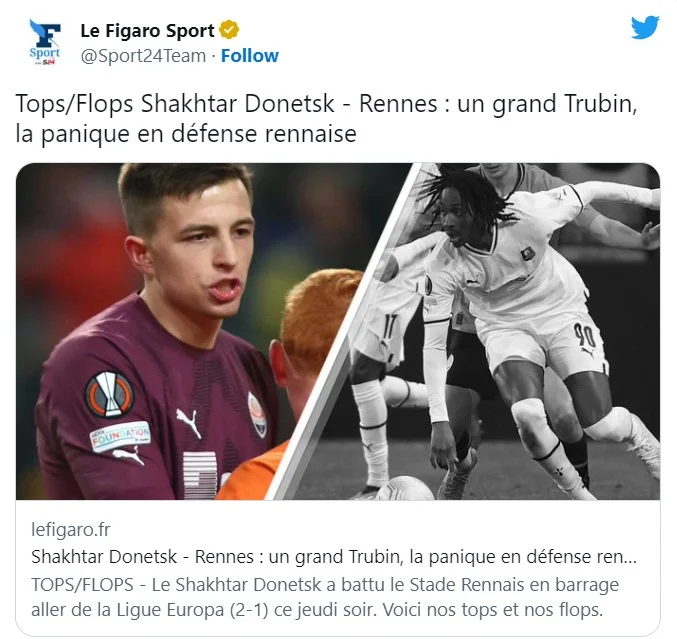
Task: Open the @Sport24Team handle
Action: (x=143, y=56)
